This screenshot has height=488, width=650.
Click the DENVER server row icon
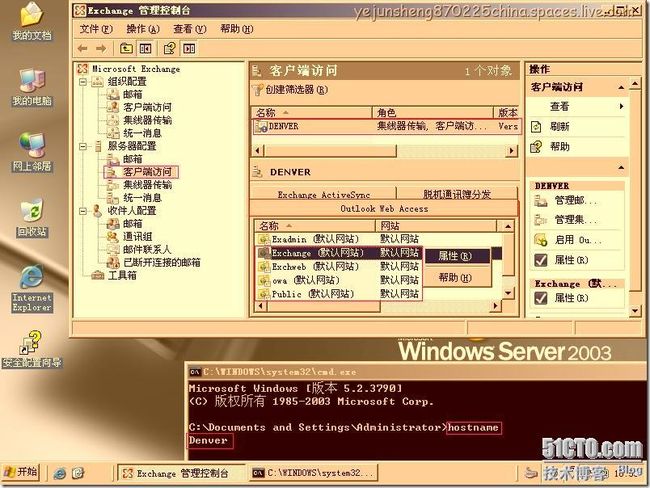tap(261, 126)
